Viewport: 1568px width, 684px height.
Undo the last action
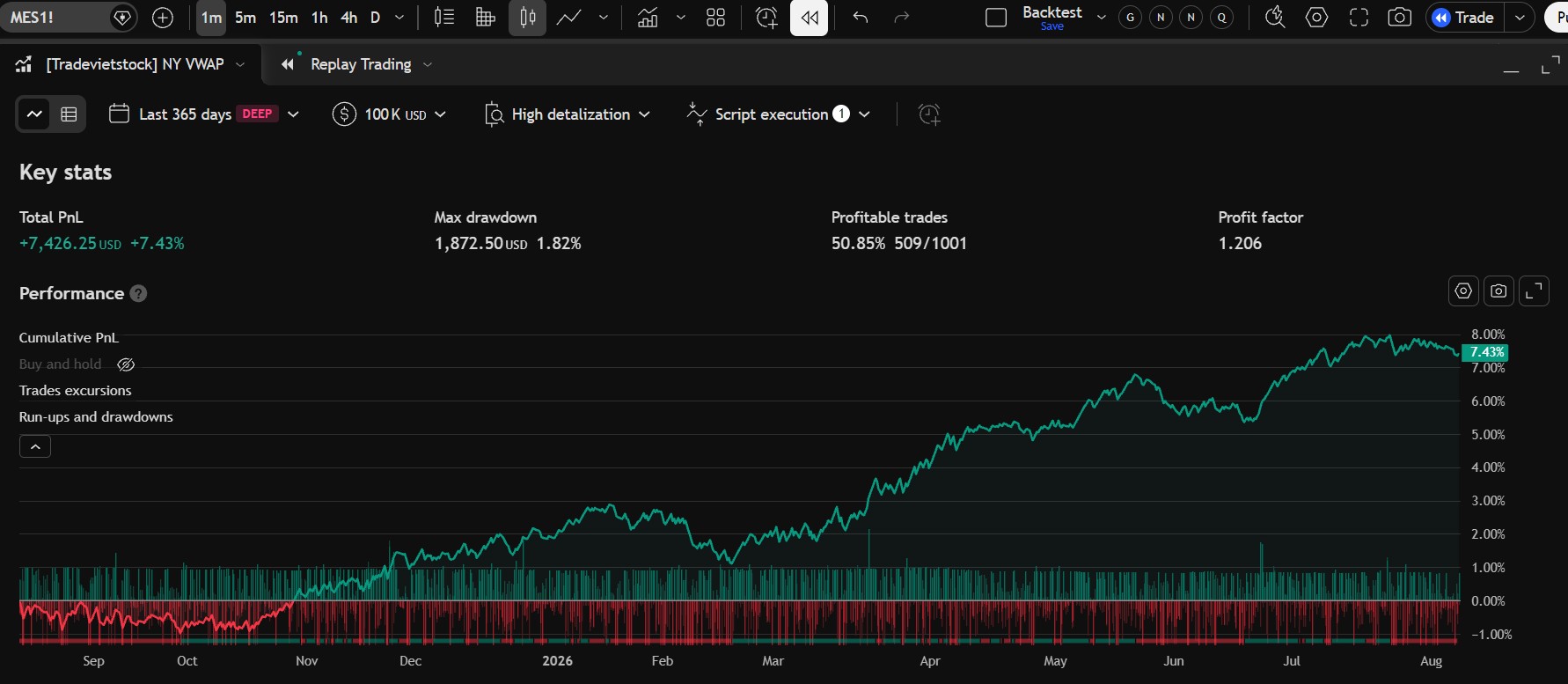[861, 18]
